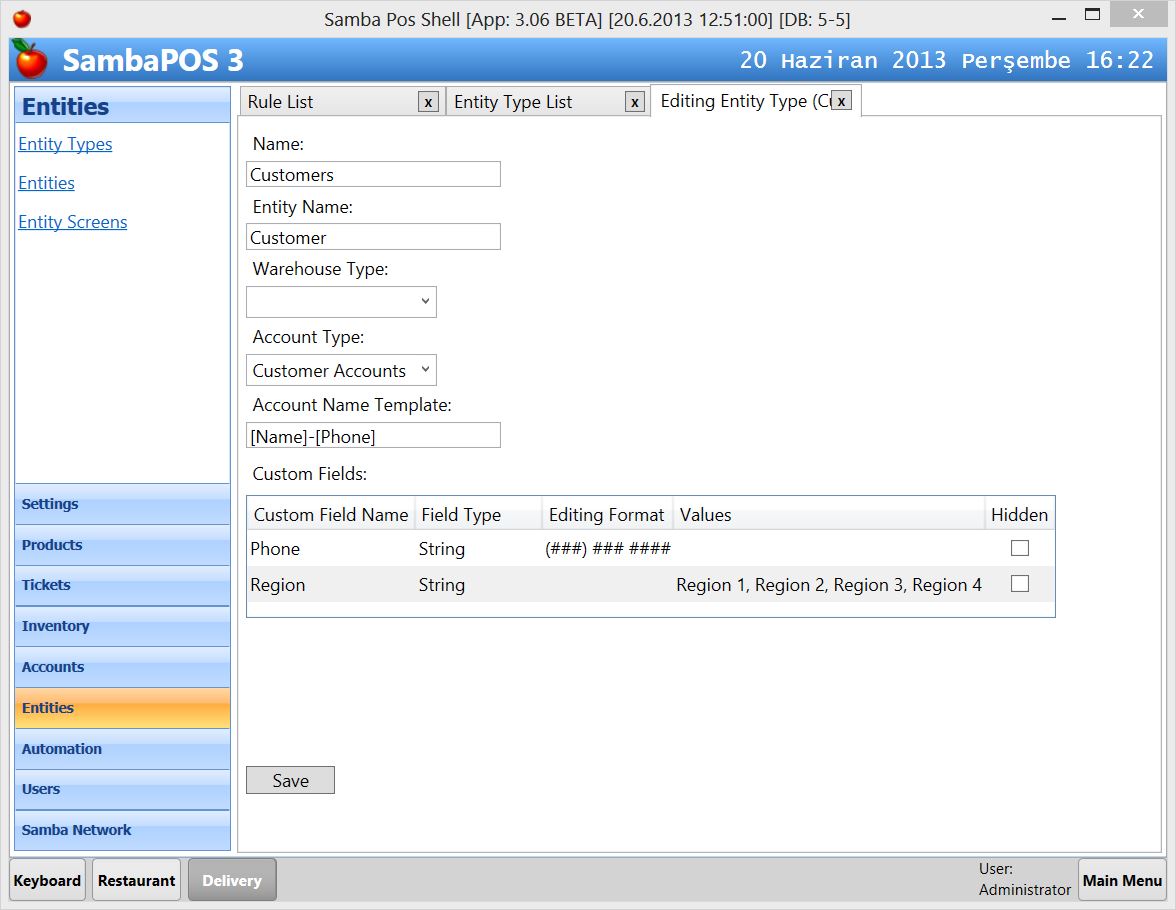
Task: Click the Main Menu button
Action: coord(1122,880)
